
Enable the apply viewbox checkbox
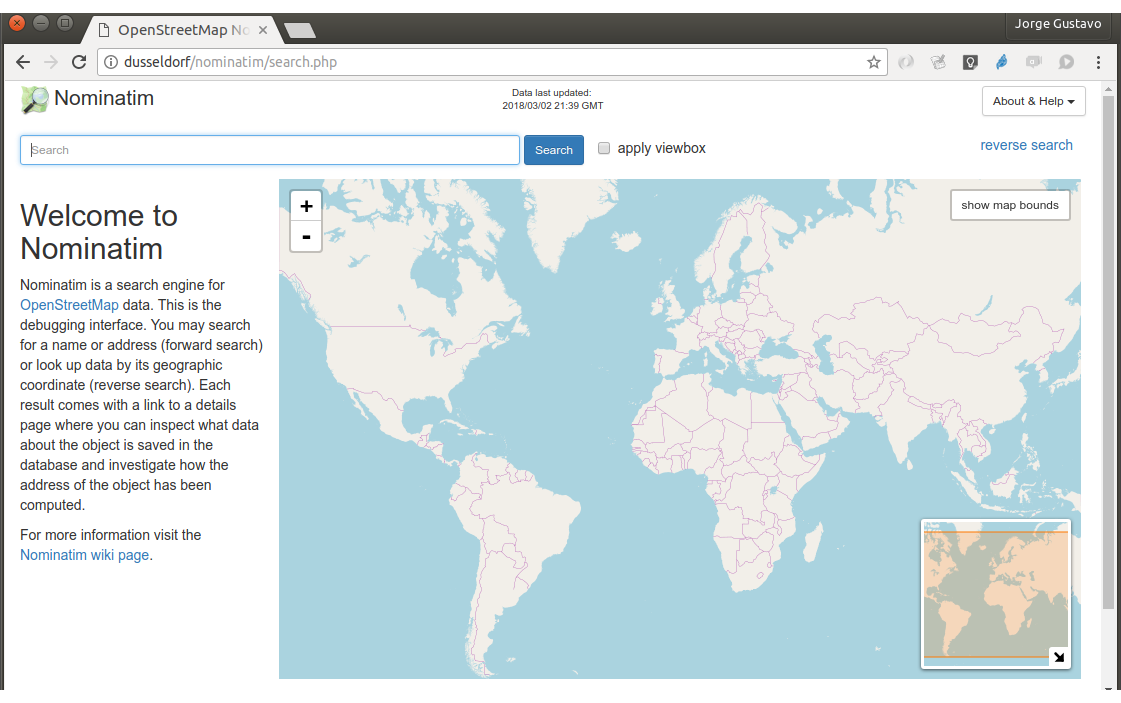coord(604,149)
